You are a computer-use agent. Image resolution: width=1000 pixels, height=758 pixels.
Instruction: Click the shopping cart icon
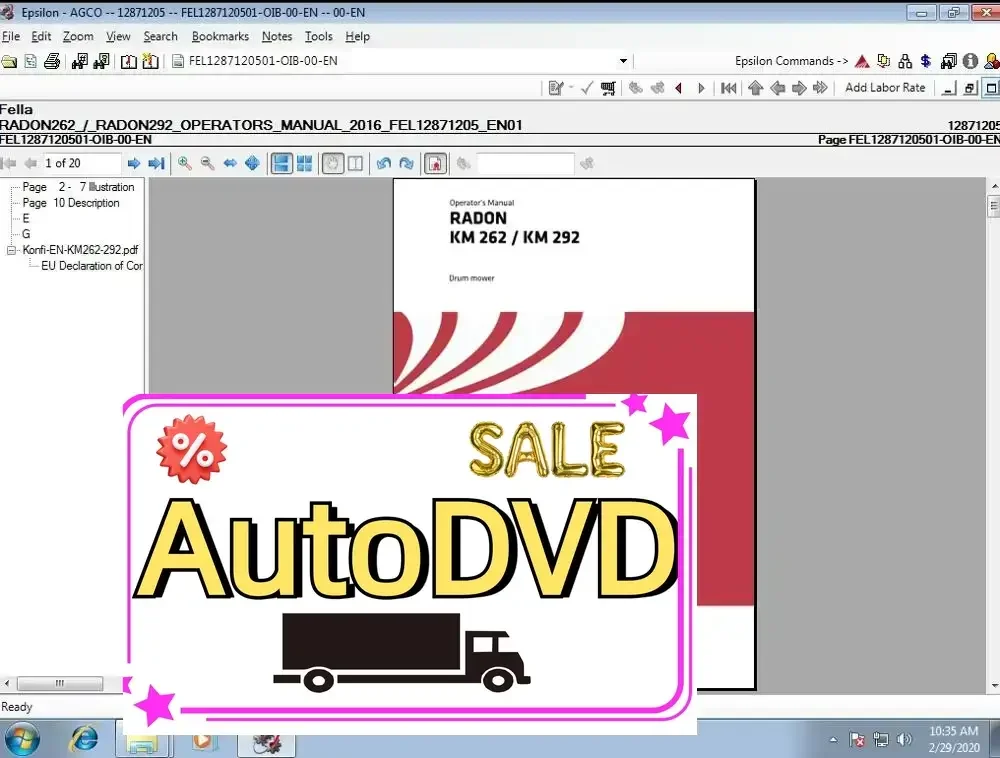pos(608,88)
